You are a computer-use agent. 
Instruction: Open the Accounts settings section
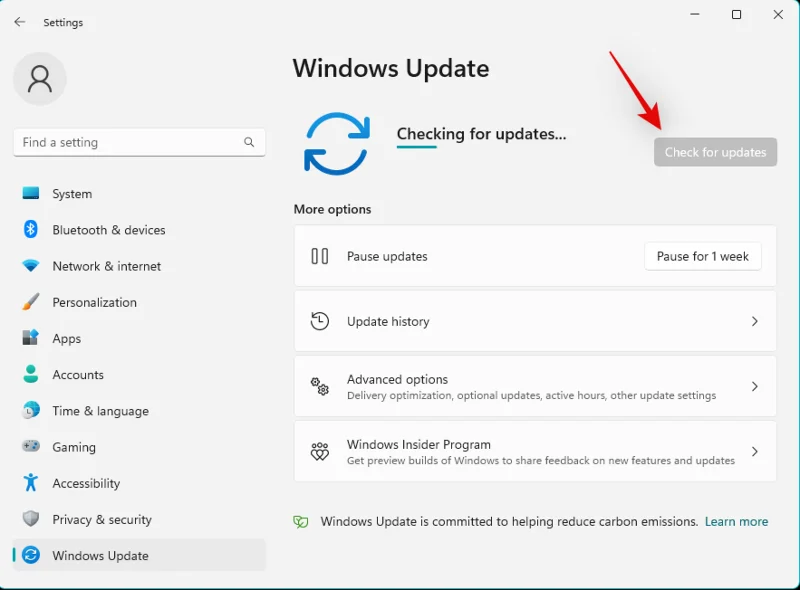[79, 374]
